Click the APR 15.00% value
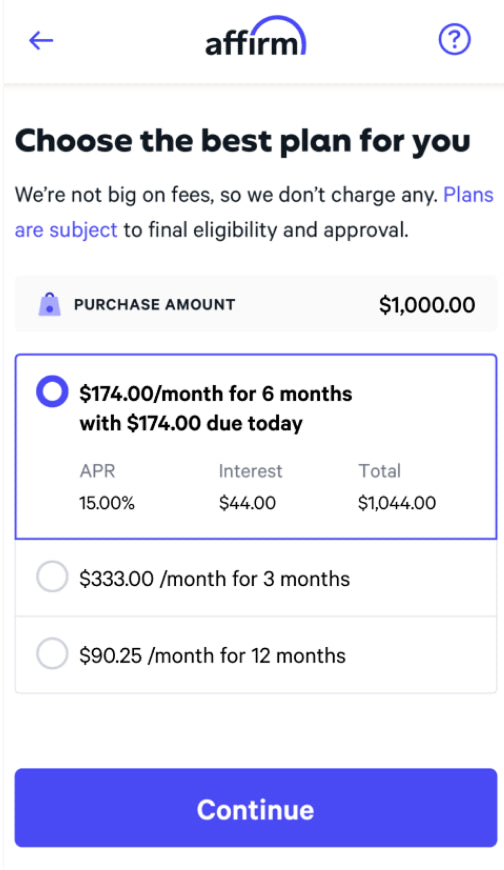504x870 pixels. click(107, 503)
